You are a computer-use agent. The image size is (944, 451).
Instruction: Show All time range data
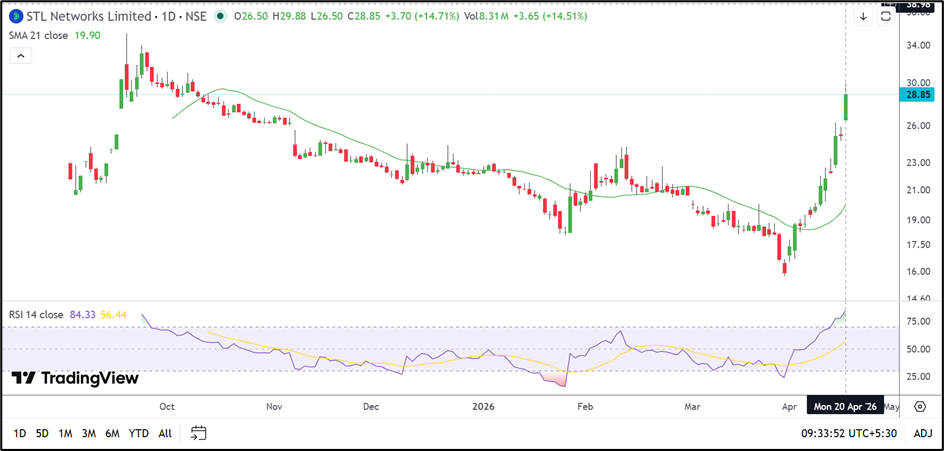(165, 433)
